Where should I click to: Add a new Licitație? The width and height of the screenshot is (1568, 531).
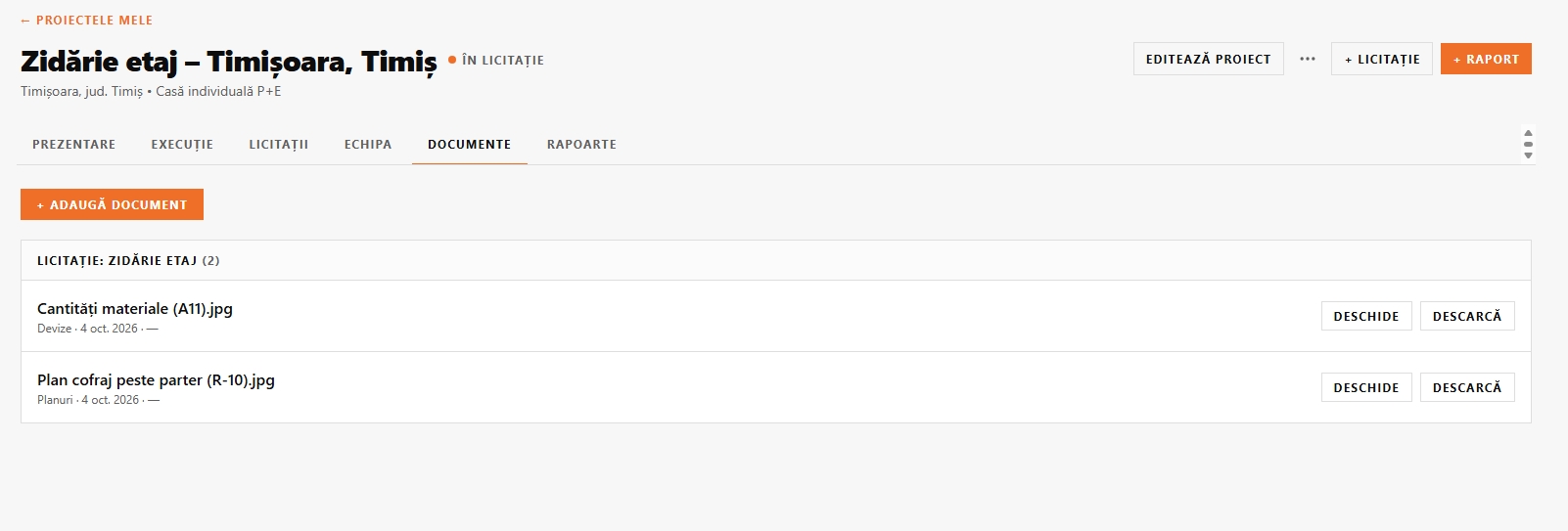point(1382,59)
